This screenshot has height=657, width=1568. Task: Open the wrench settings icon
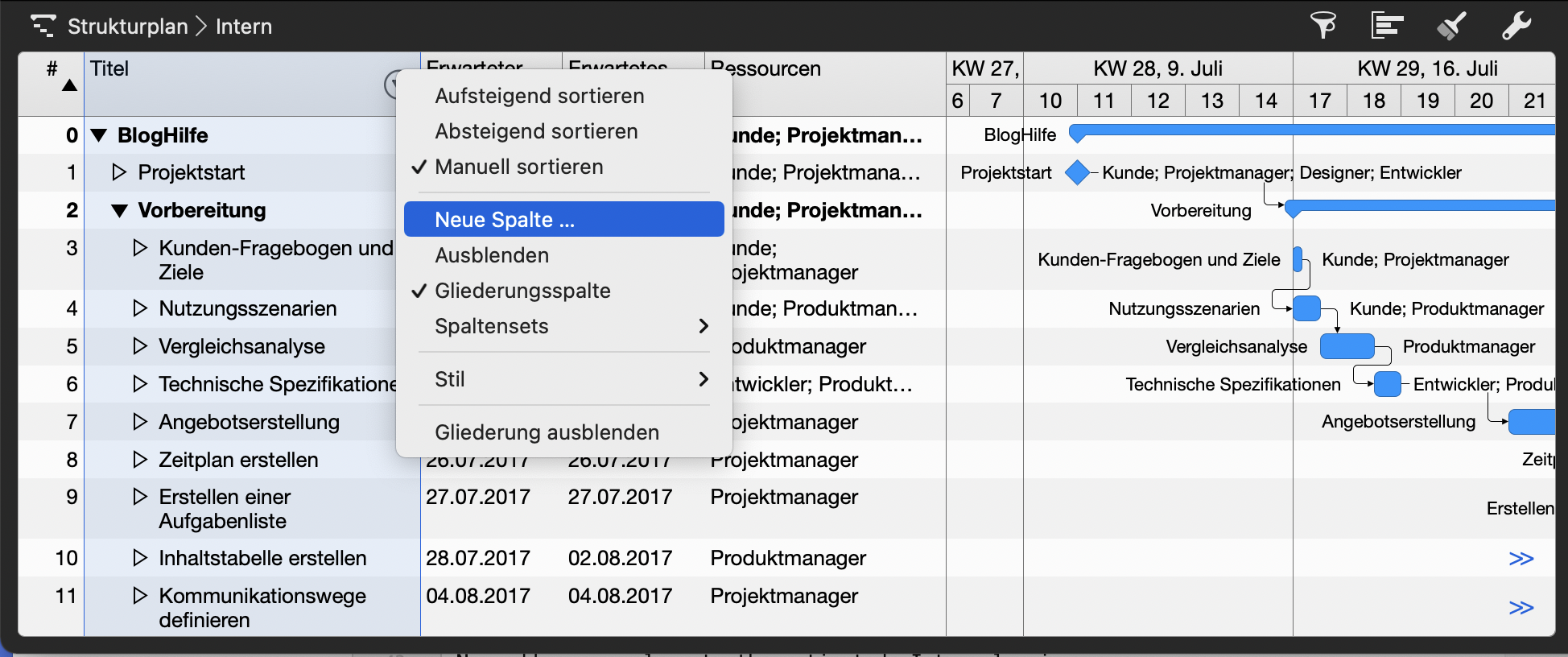coord(1516,26)
